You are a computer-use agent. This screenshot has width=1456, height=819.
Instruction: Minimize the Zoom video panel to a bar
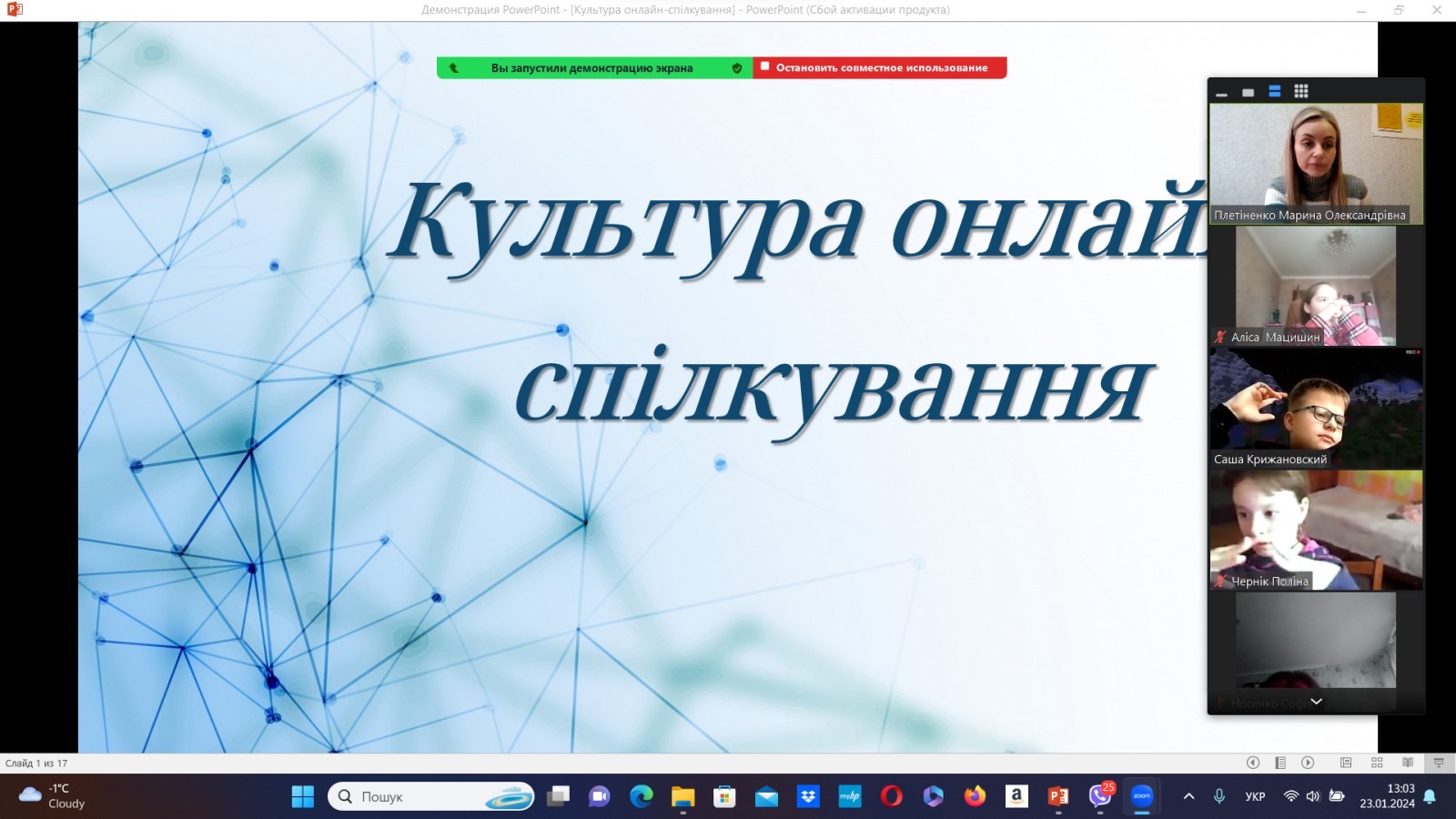pos(1222,92)
